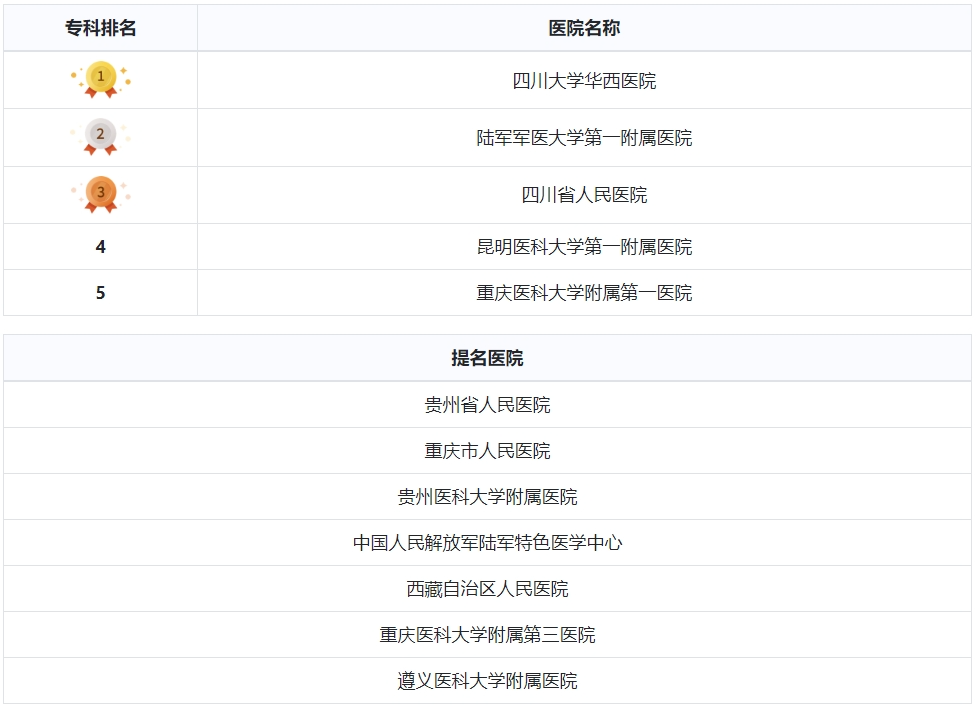Click the 提名医院 section header
The height and width of the screenshot is (707, 976).
tap(487, 358)
